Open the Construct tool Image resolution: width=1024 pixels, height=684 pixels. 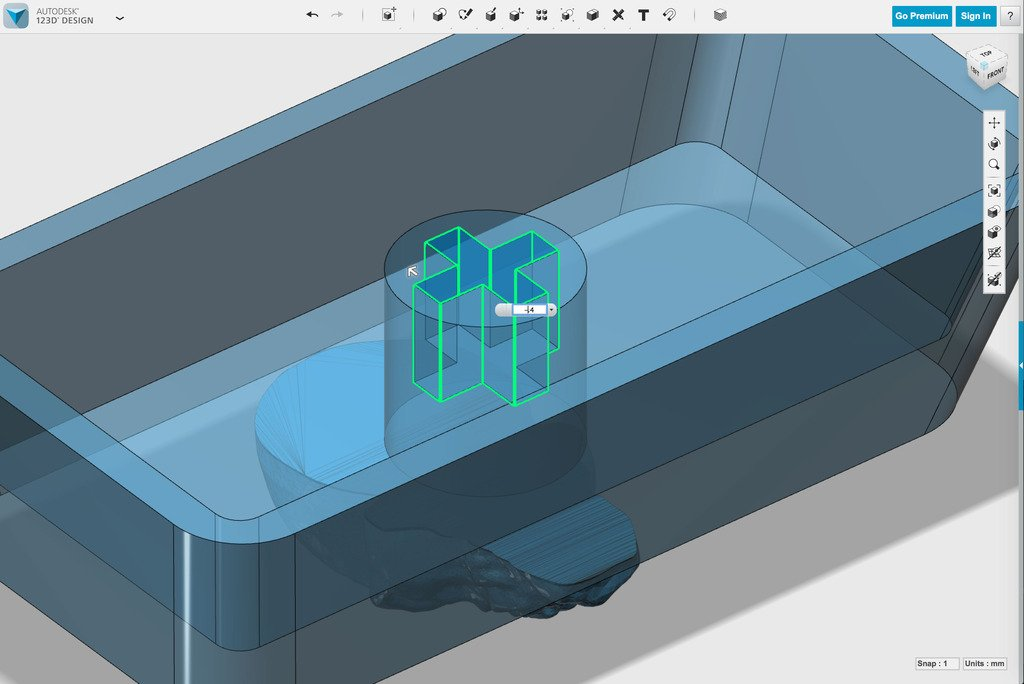(x=490, y=14)
